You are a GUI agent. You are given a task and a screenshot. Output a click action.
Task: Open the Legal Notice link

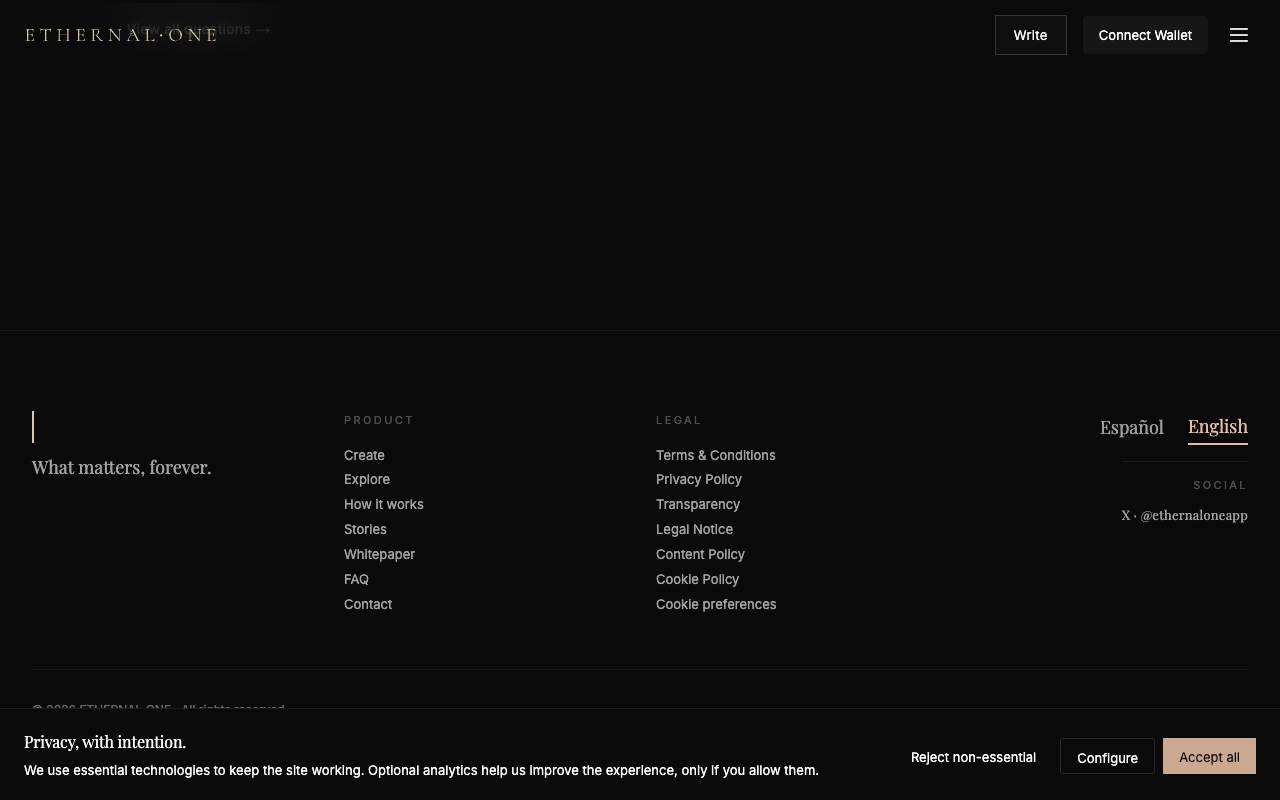(x=694, y=529)
